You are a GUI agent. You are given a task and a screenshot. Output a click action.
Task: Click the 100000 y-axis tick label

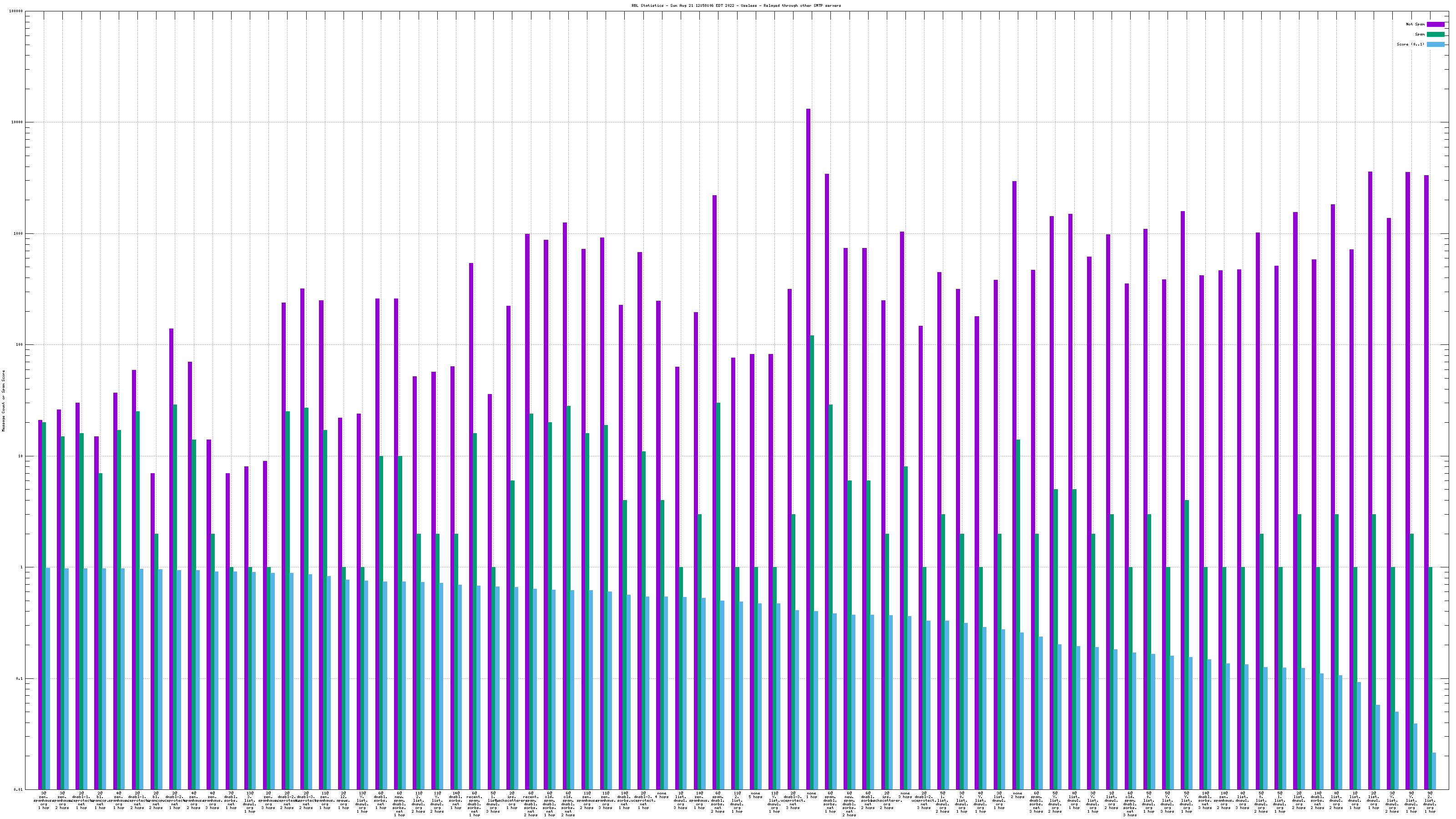coord(16,11)
